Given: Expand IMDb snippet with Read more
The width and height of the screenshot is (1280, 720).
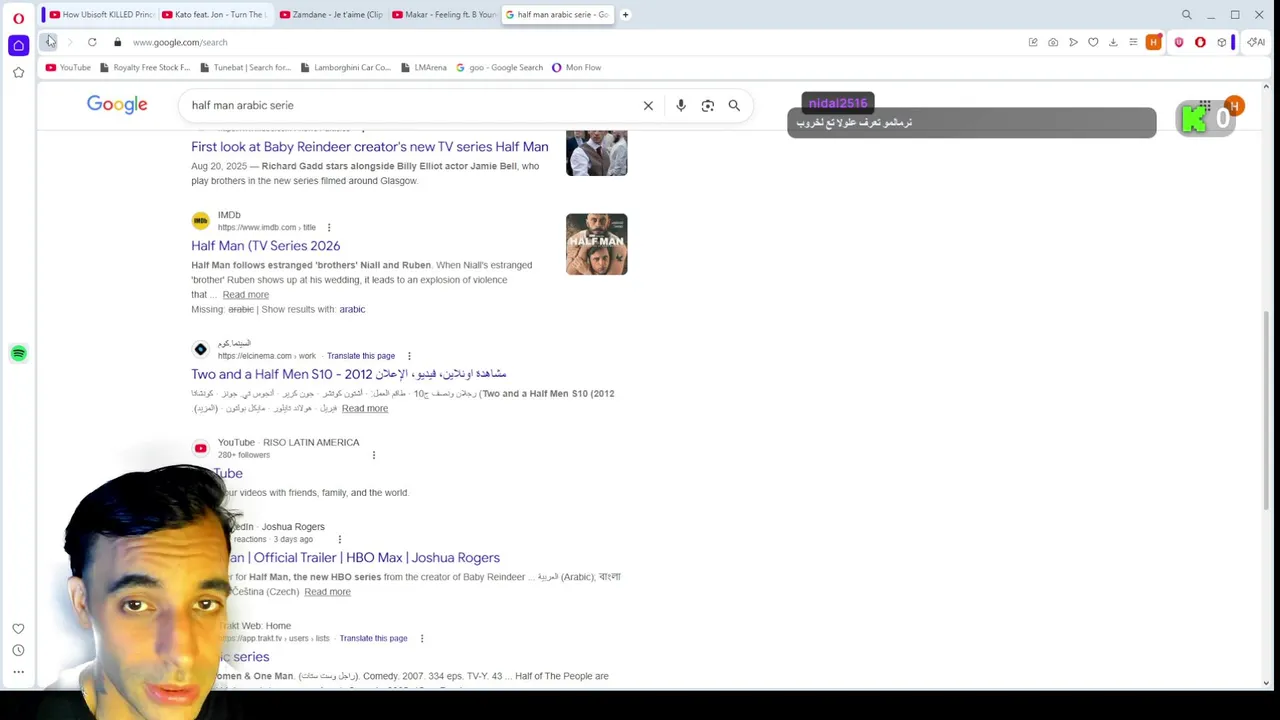Looking at the screenshot, I should (x=246, y=295).
